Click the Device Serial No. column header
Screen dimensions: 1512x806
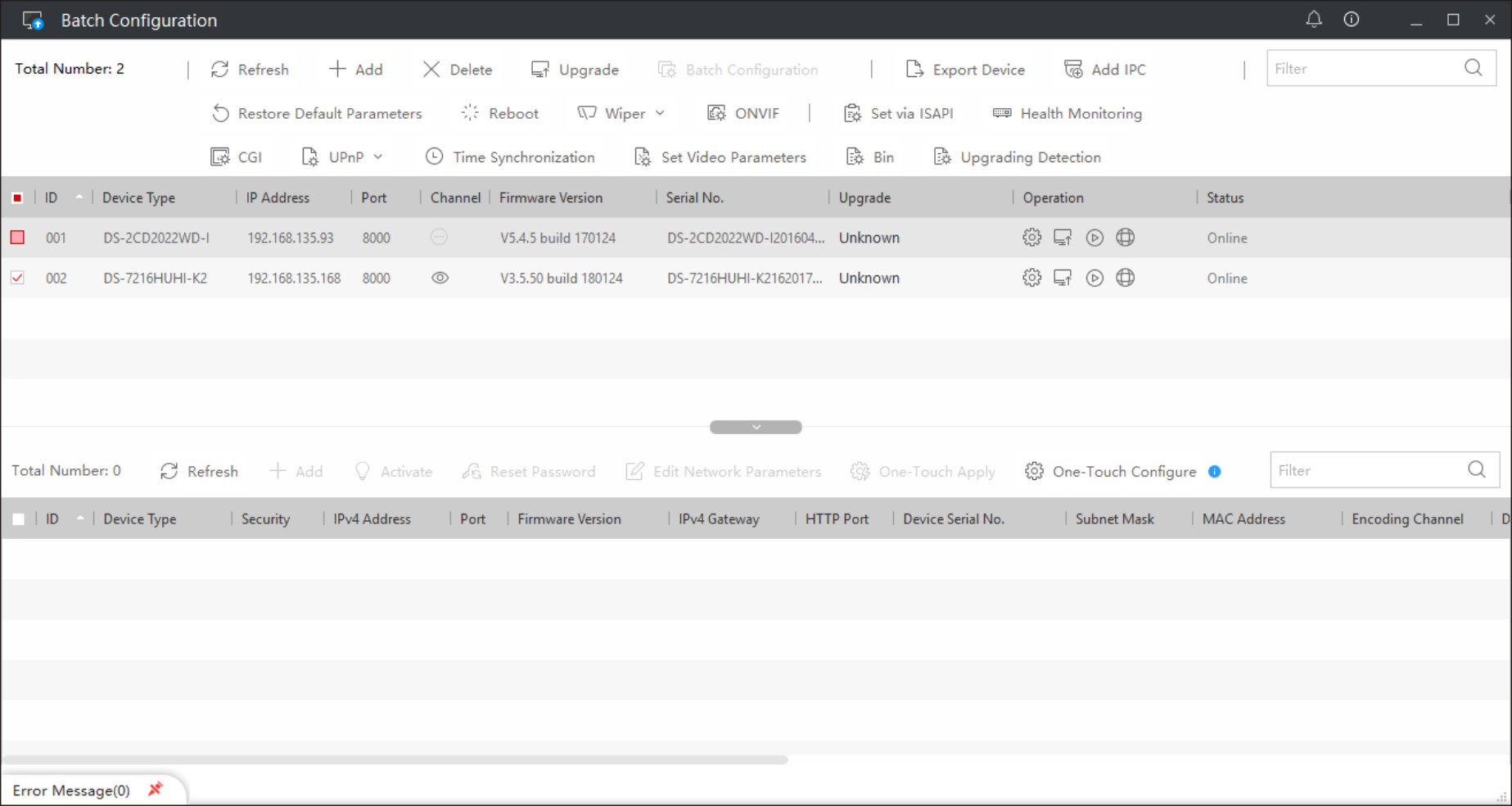click(954, 518)
